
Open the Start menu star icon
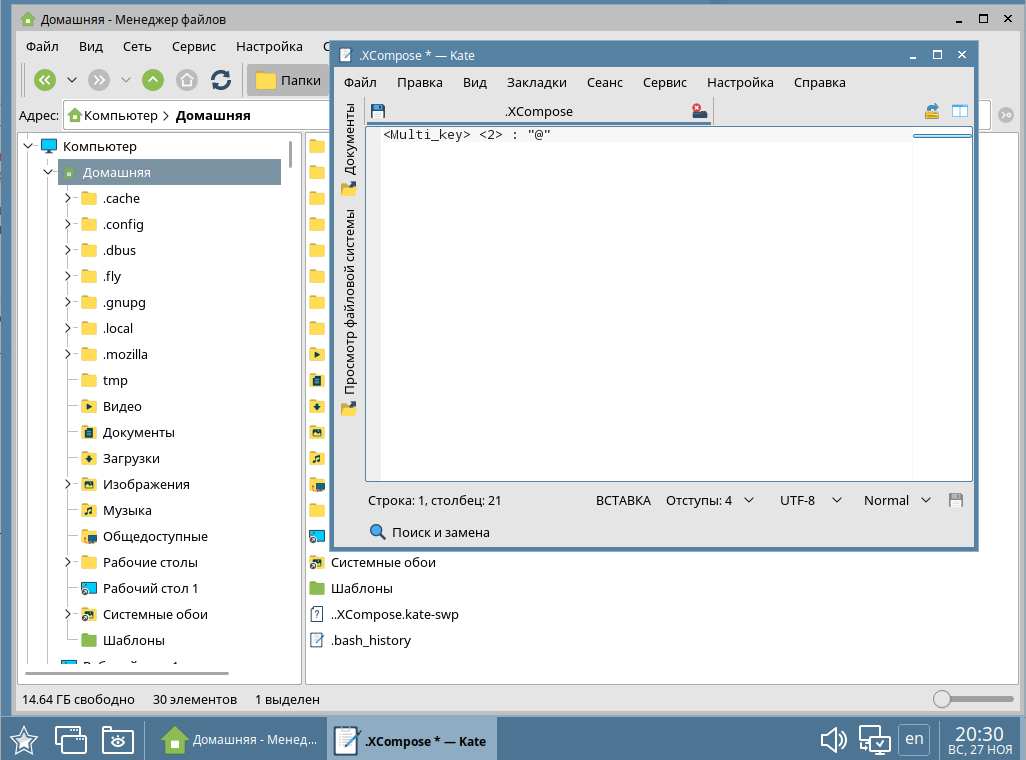pos(23,740)
